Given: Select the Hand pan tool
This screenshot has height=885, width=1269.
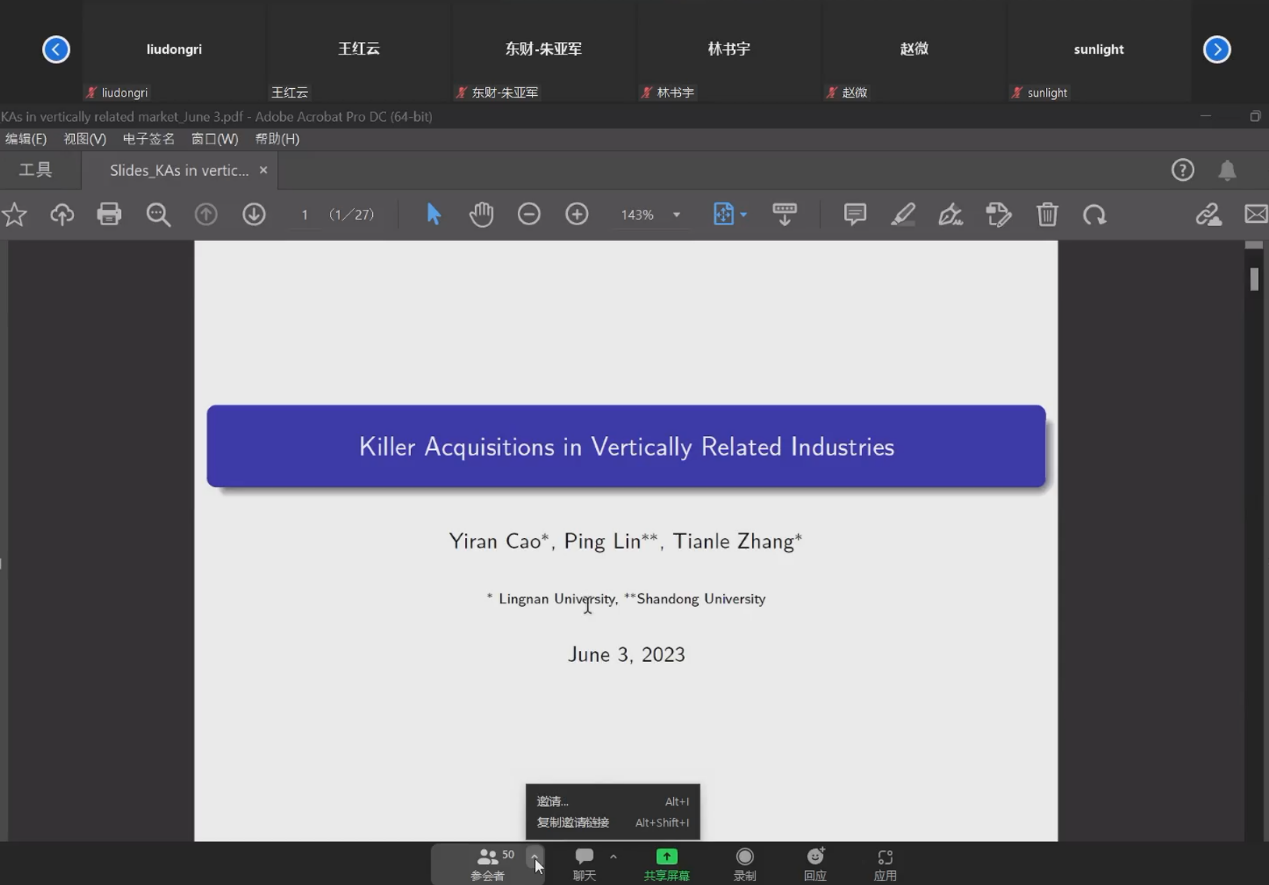Looking at the screenshot, I should point(481,214).
